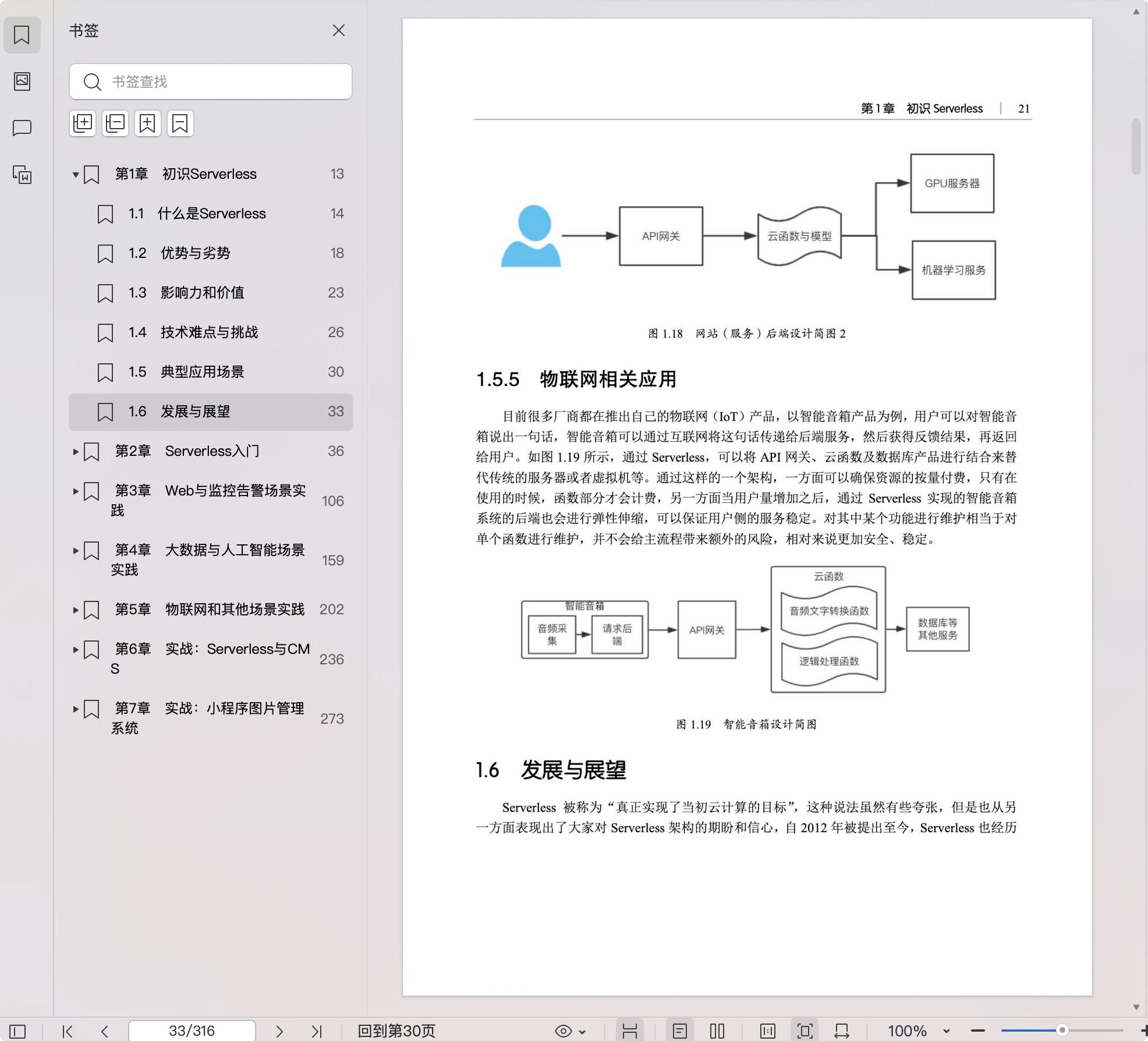Collapse all bookmarks button
This screenshot has width=1148, height=1041.
click(115, 123)
